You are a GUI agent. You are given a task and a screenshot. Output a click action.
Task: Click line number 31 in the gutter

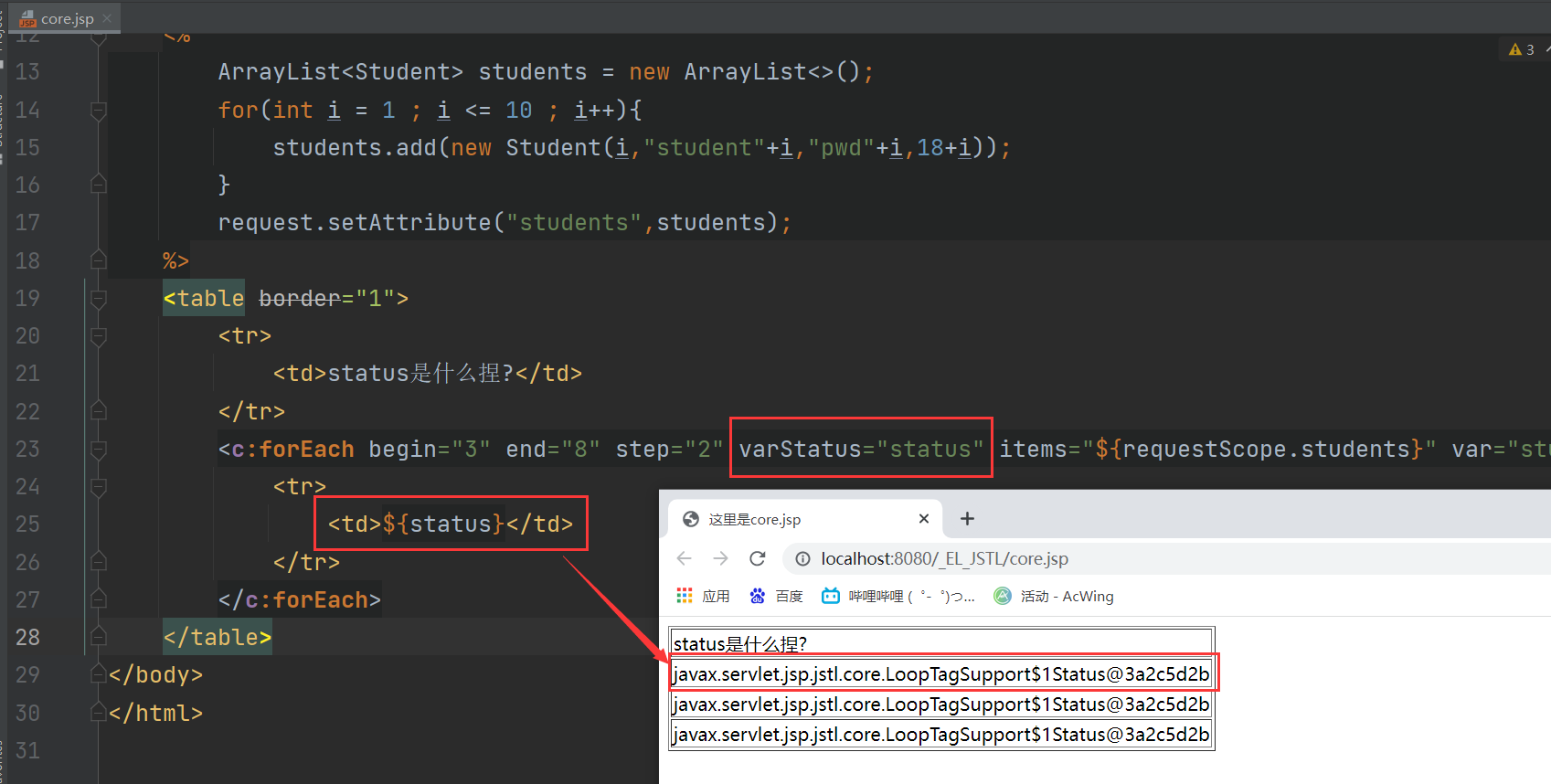(x=27, y=750)
